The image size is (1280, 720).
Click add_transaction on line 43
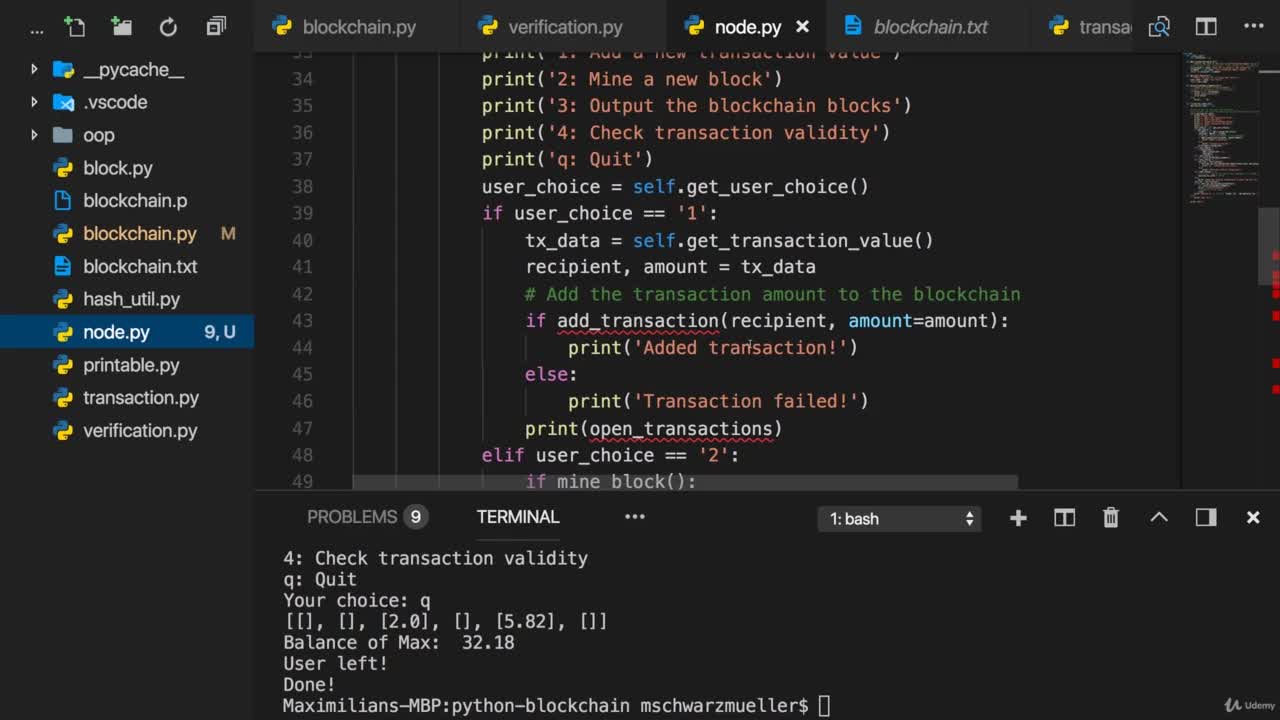click(x=638, y=321)
